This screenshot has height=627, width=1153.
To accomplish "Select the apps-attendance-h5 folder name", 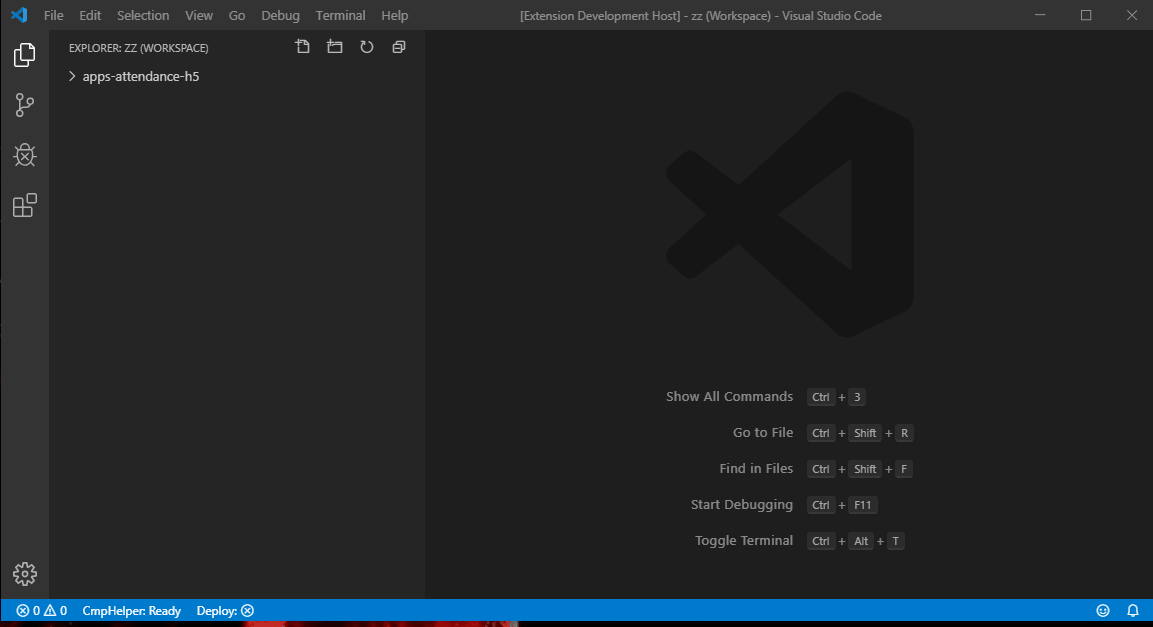I will 140,76.
